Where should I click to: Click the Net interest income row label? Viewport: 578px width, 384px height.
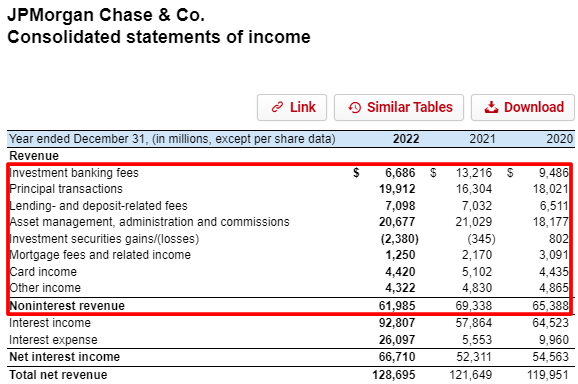point(65,357)
